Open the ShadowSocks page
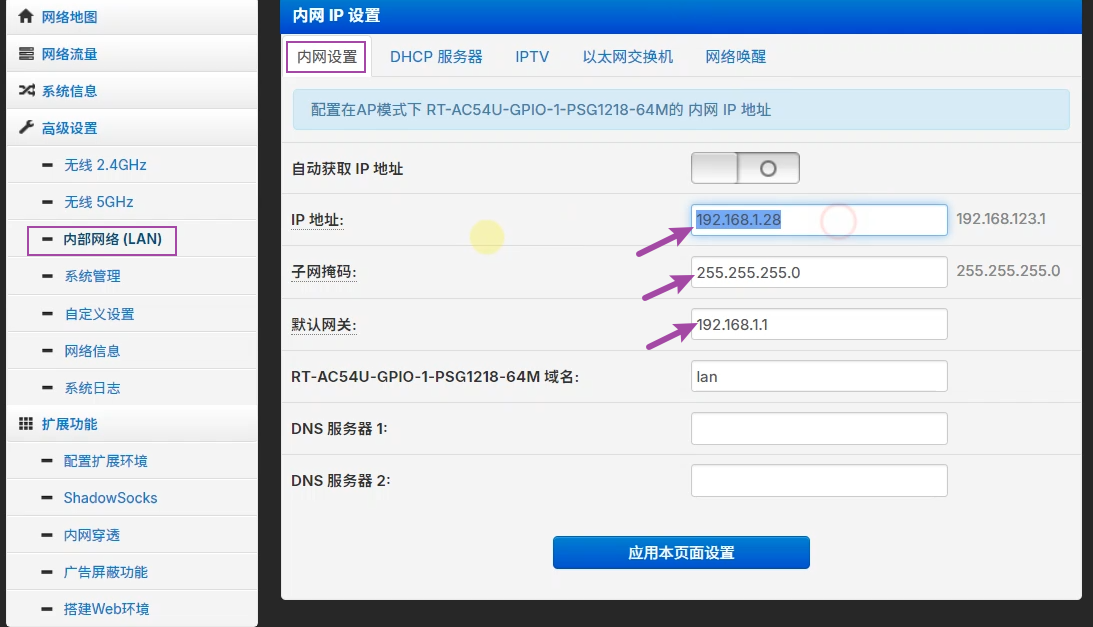1093x627 pixels. (x=110, y=498)
